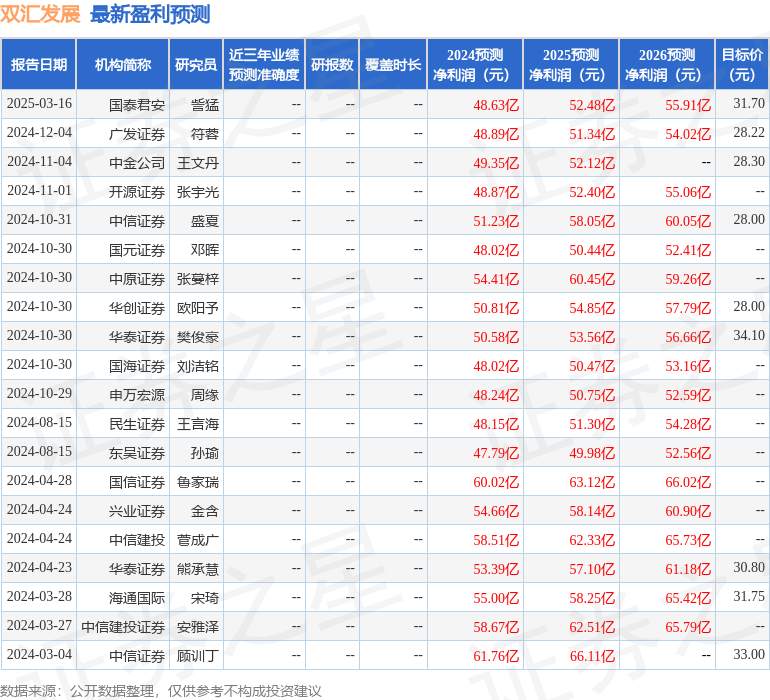Select target price 34.10
770x700 pixels.
(x=749, y=336)
